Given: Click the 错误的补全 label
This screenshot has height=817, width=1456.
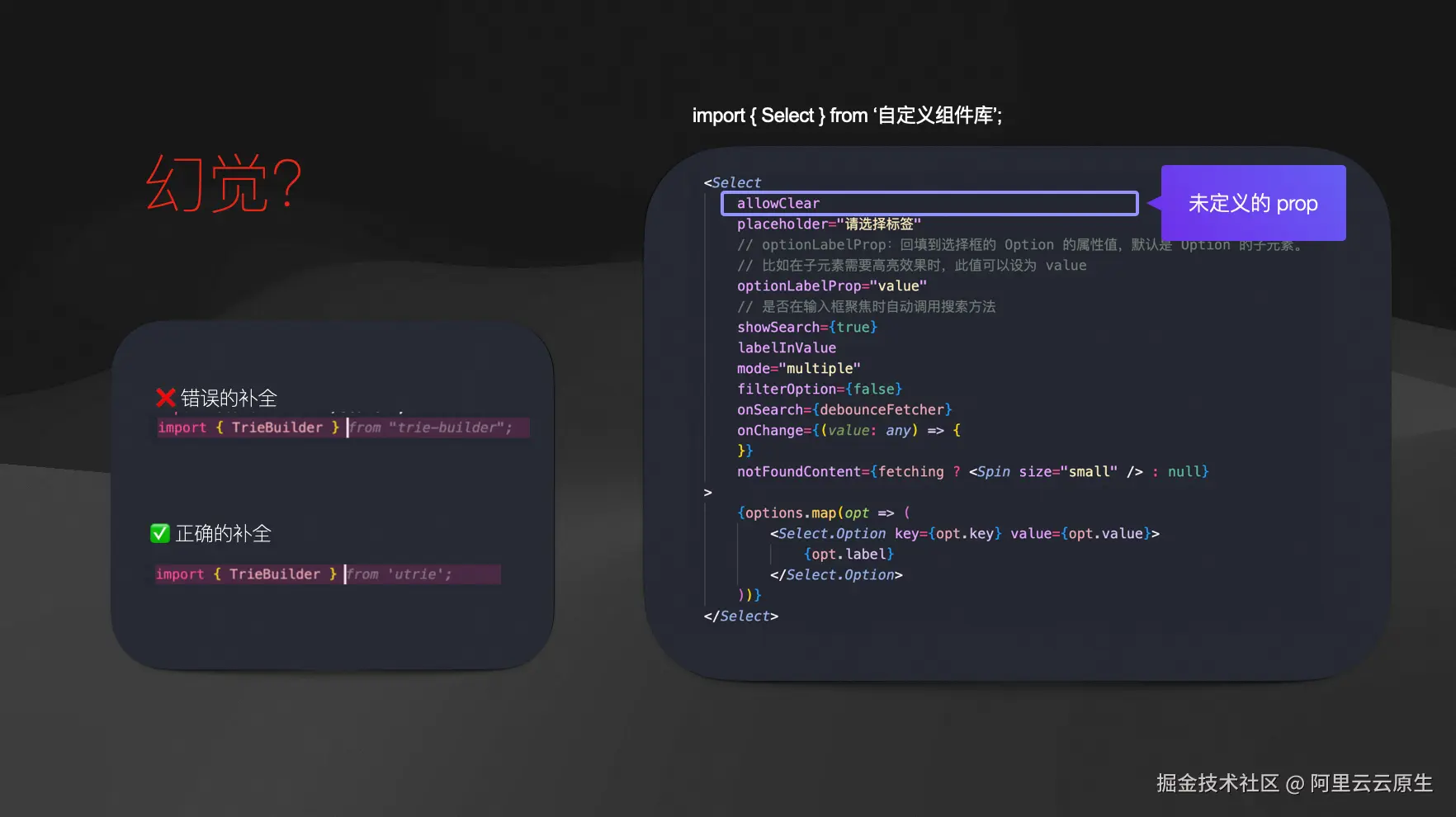Looking at the screenshot, I should pos(229,398).
